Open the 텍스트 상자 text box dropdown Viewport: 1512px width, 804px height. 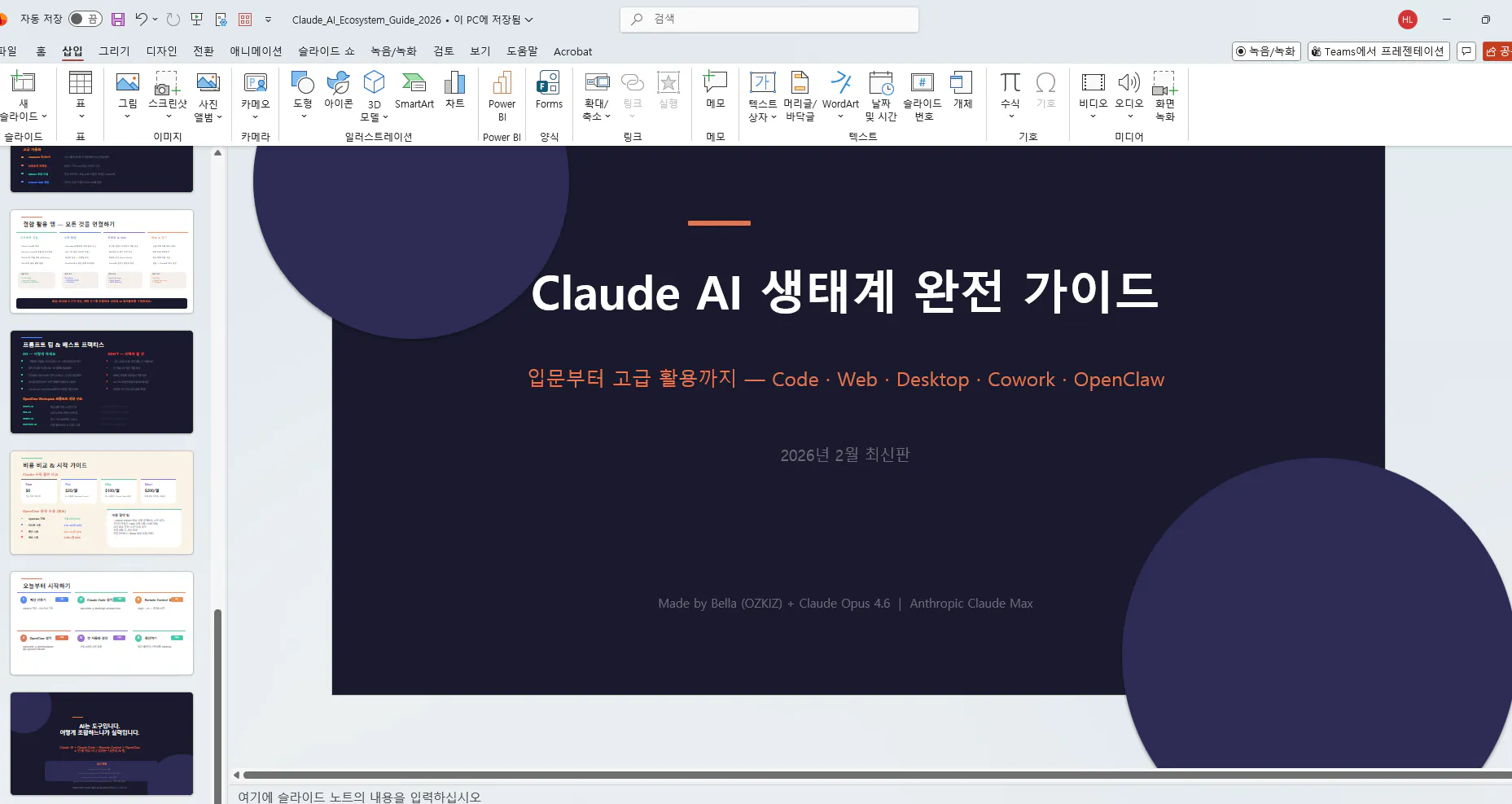click(x=774, y=117)
